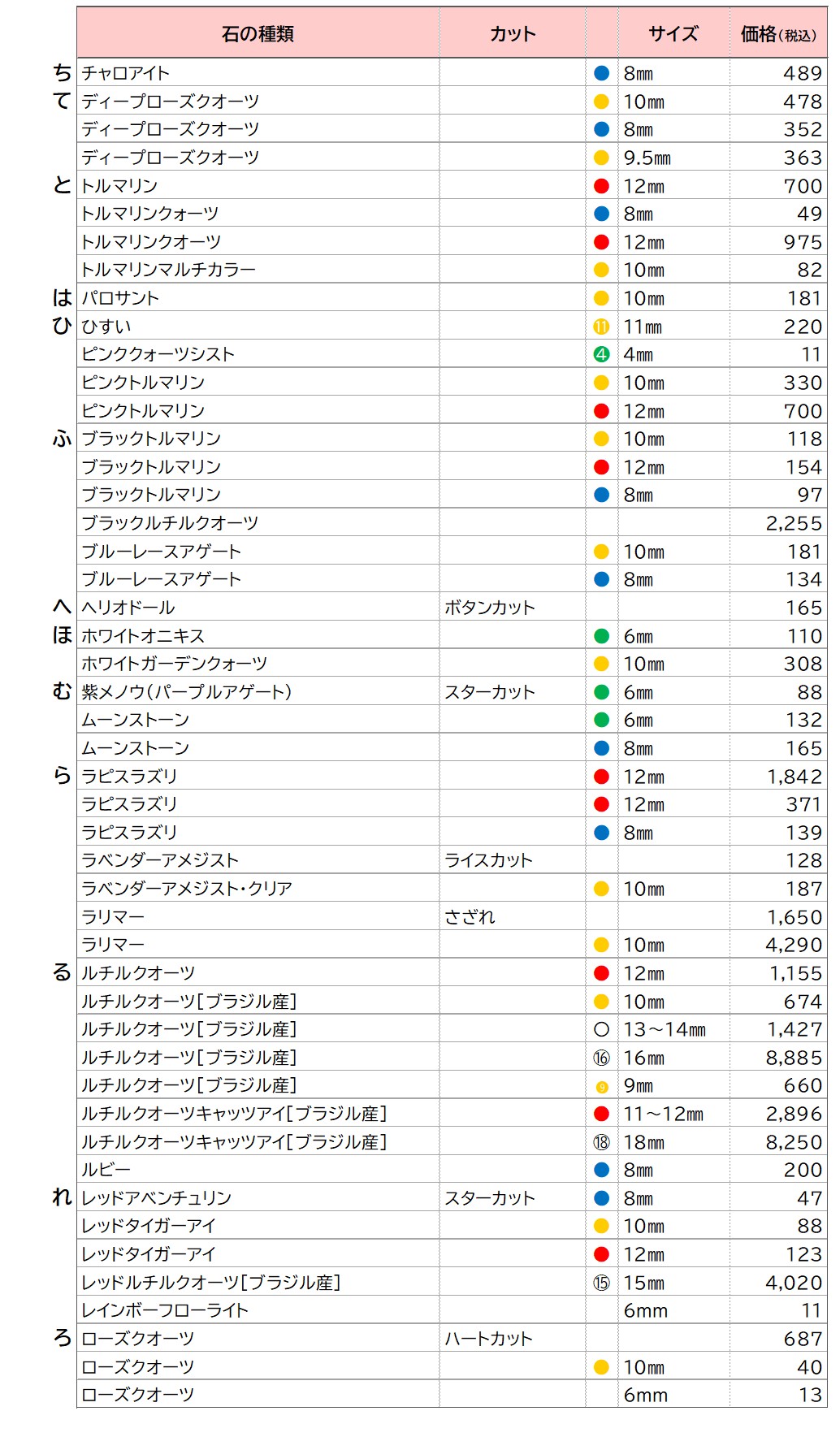Select the サイズ column header
Screen dimensions: 840x1437
(x=673, y=33)
